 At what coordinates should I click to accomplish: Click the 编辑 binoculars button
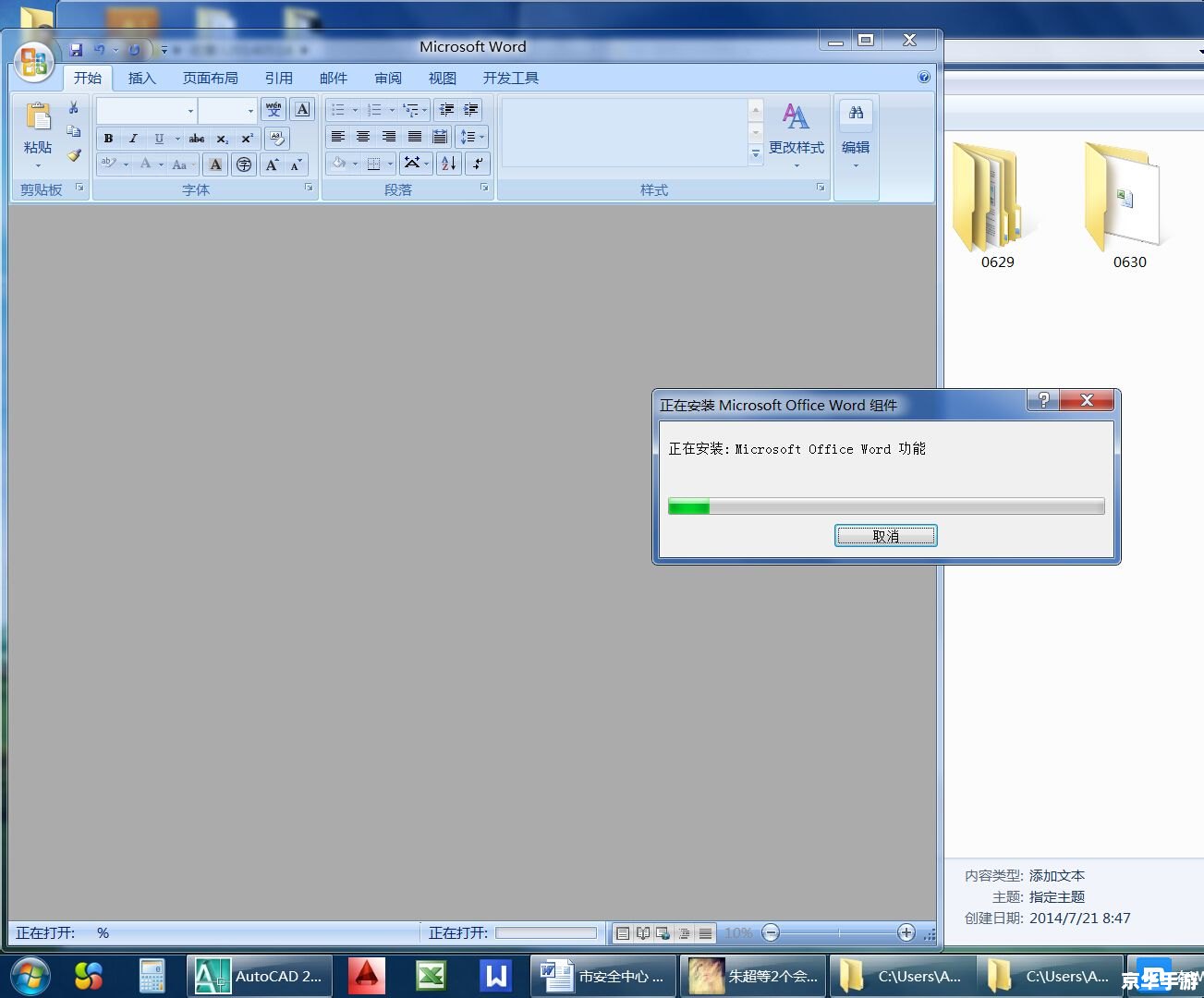[x=856, y=135]
